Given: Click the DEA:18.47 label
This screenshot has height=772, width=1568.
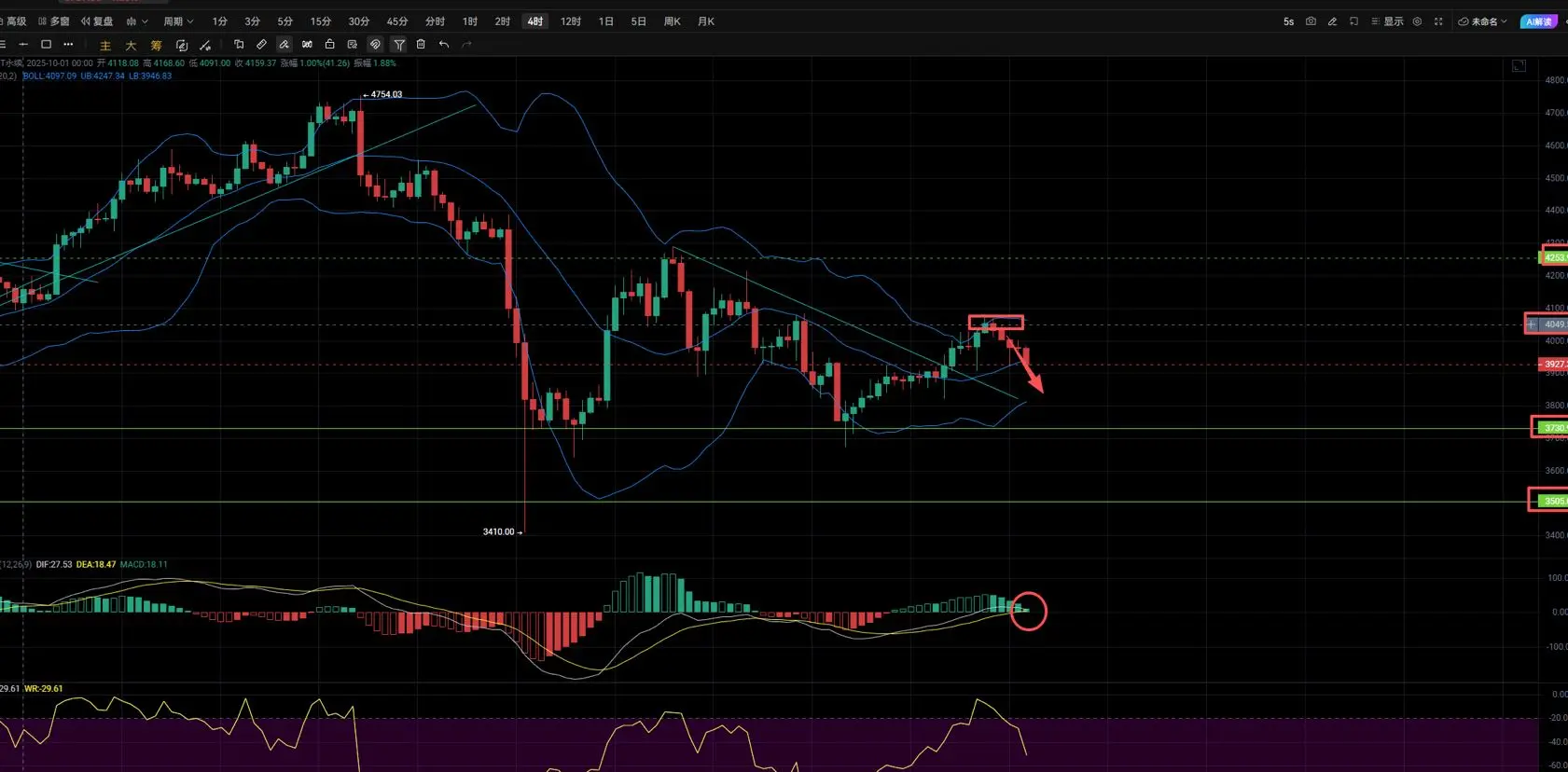Looking at the screenshot, I should (96, 564).
